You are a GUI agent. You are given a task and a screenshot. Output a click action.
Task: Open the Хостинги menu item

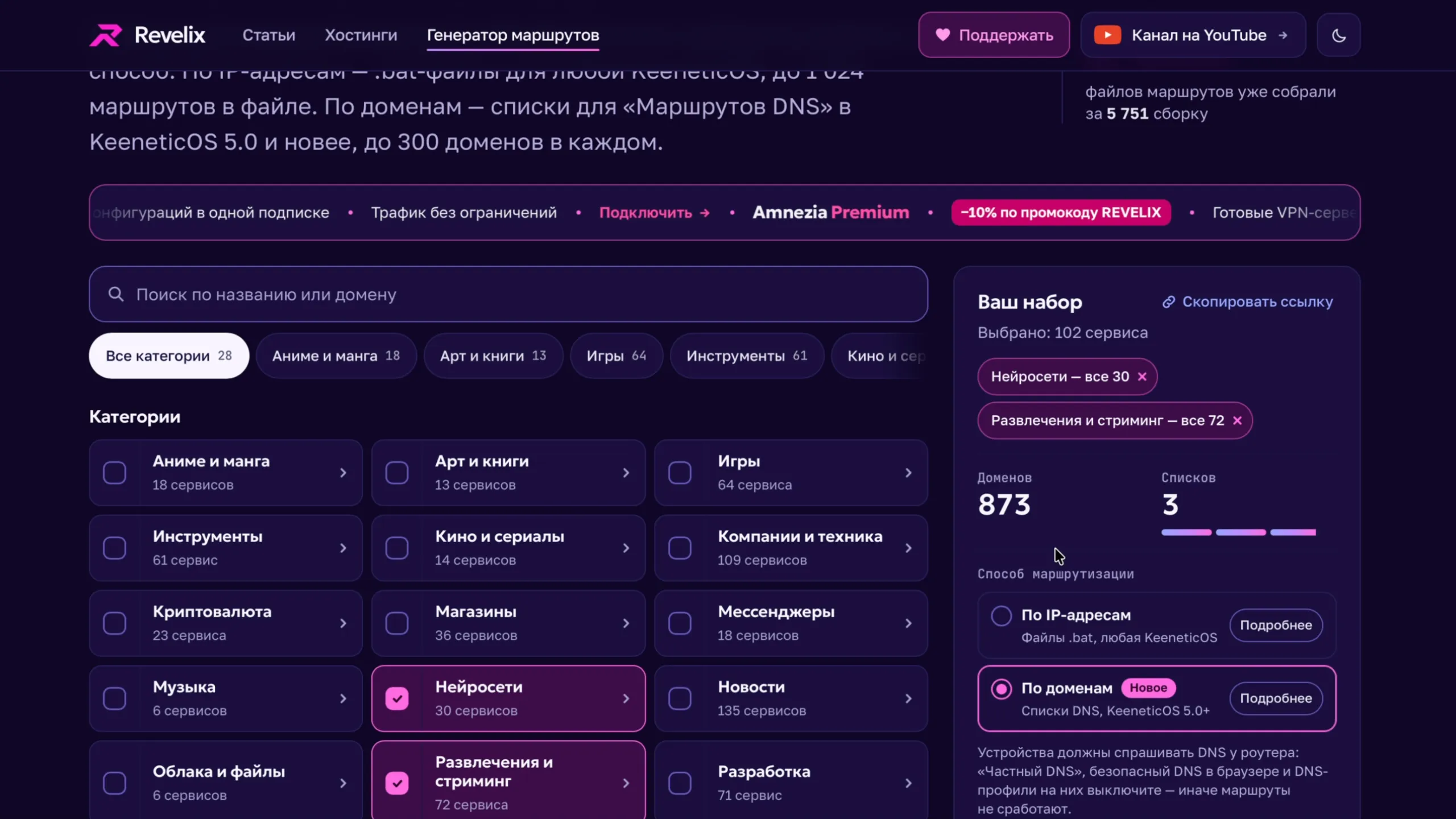point(361,35)
